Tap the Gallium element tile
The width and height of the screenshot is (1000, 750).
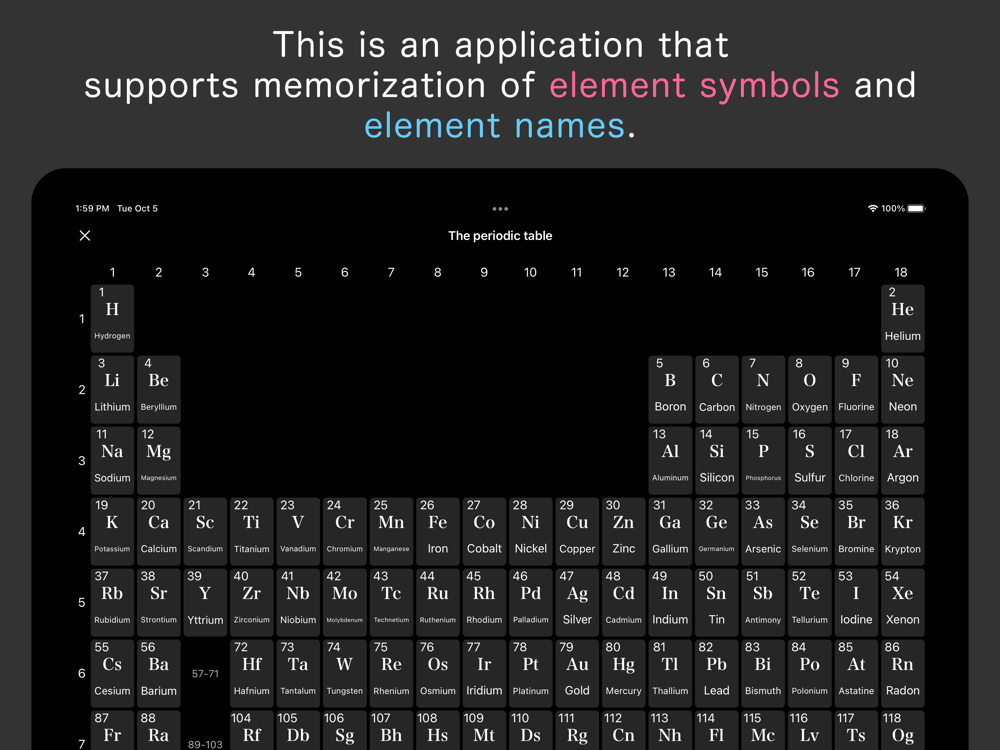click(670, 532)
